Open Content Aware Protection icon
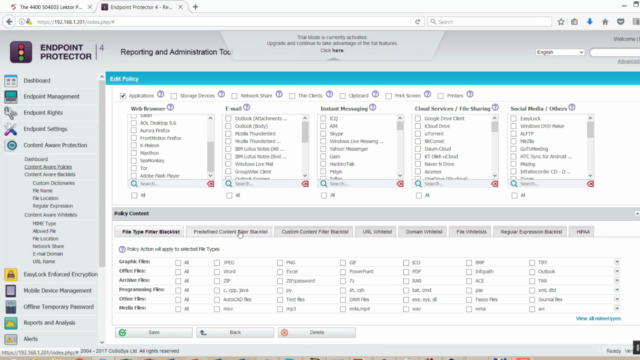 click(11, 145)
